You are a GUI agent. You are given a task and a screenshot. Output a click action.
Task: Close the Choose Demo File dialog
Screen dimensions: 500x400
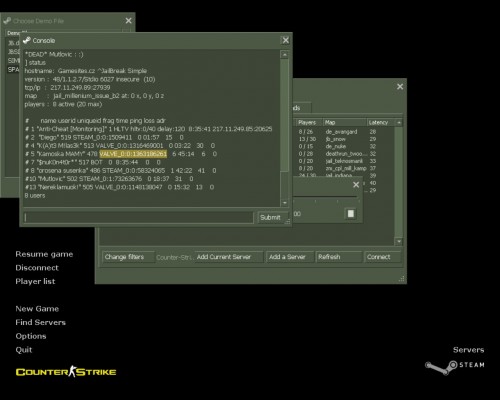tap(128, 21)
